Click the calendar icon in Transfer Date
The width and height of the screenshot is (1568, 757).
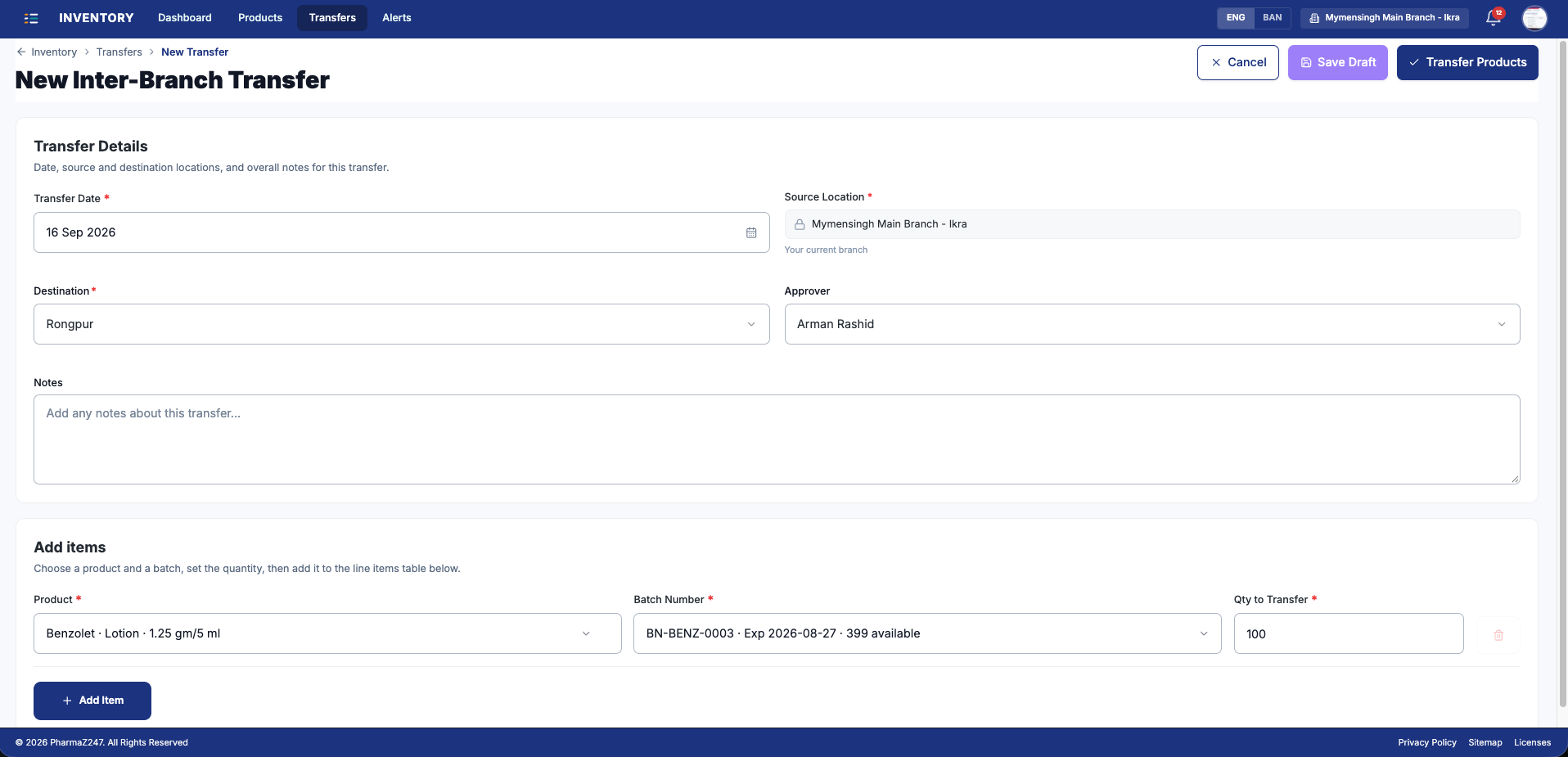[751, 232]
